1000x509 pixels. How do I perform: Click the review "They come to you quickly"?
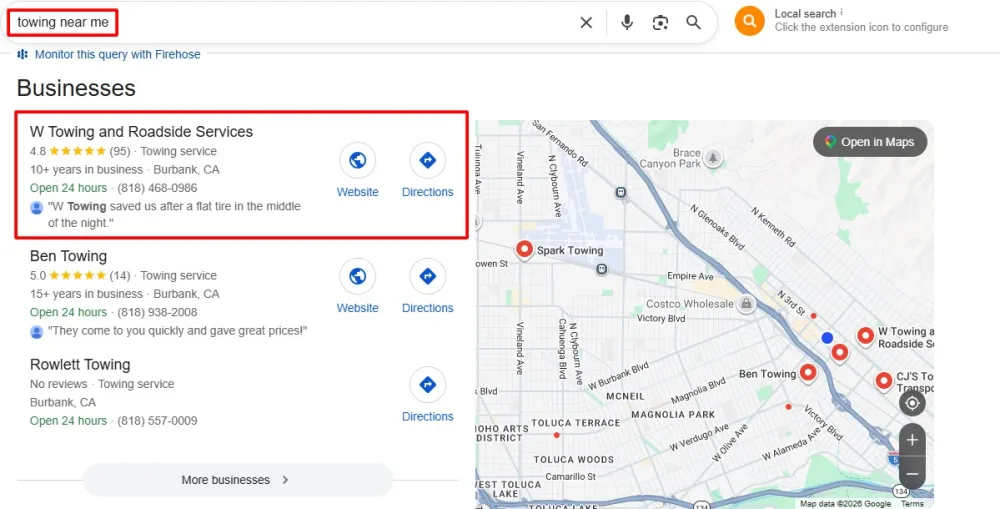[178, 331]
